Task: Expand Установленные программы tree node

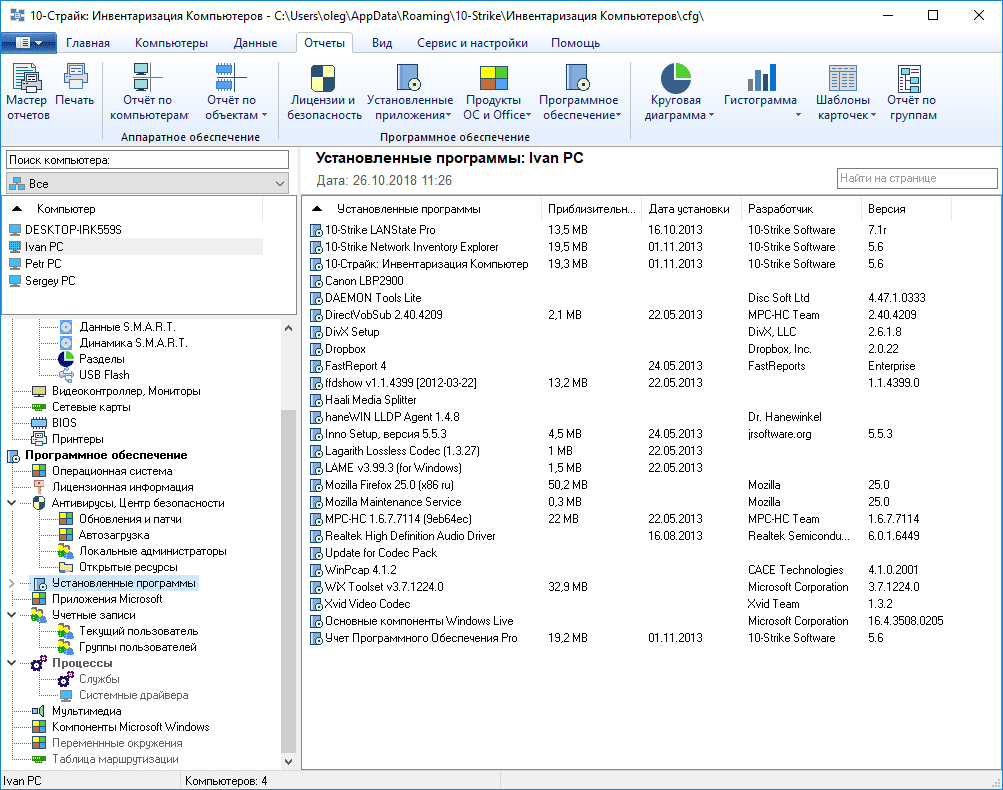Action: [12, 583]
